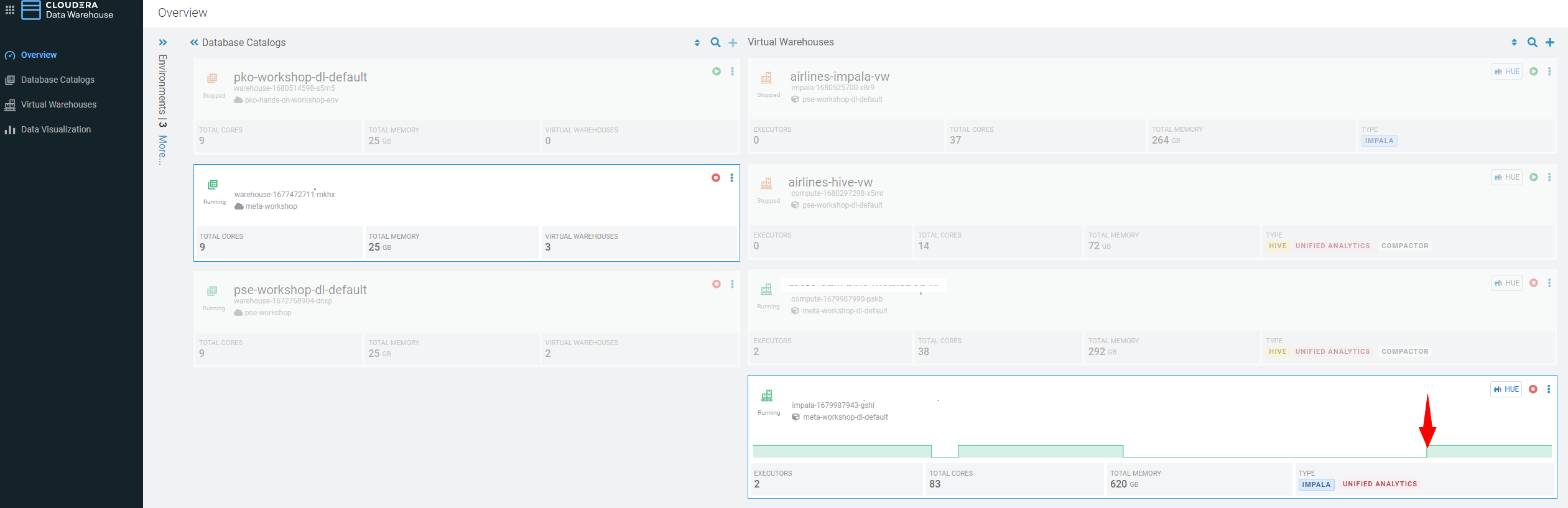The width and height of the screenshot is (1568, 508).
Task: Stop the compute-1679987990-pskb warehouse
Action: coord(1534,283)
